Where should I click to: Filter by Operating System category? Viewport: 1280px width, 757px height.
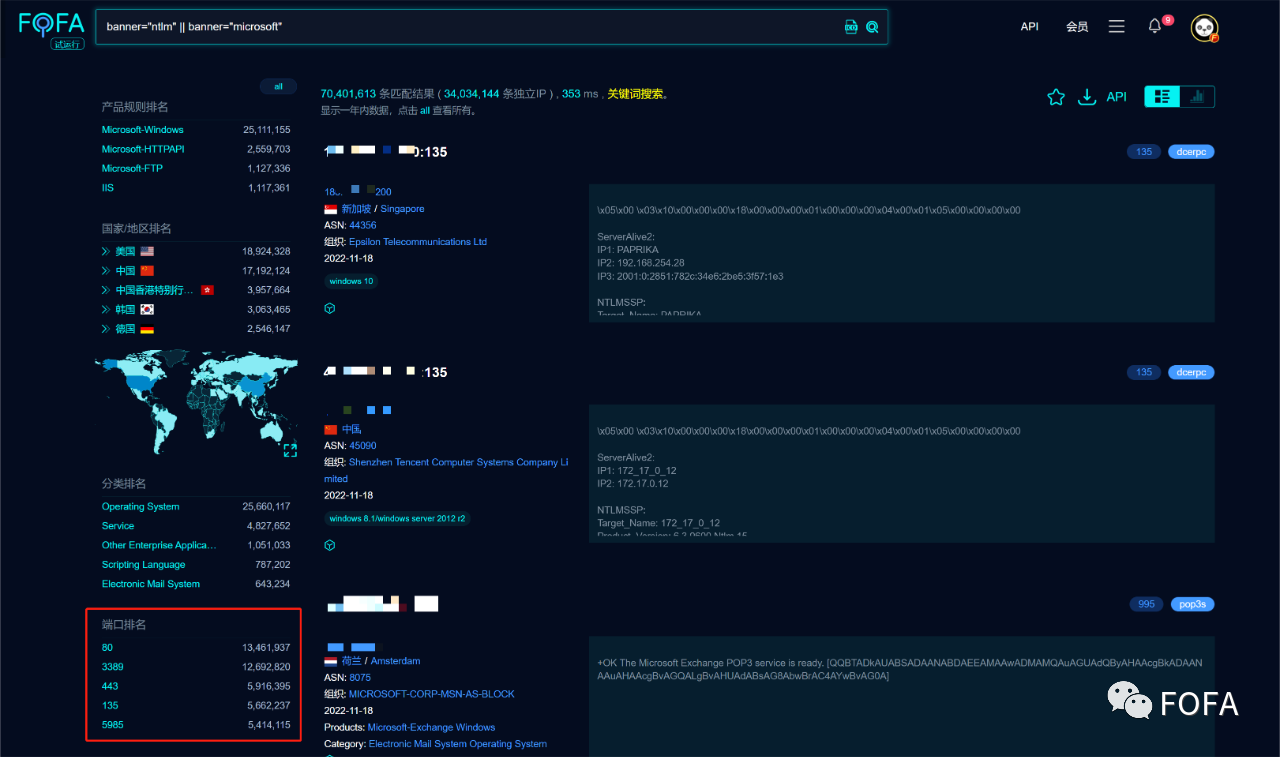point(141,507)
